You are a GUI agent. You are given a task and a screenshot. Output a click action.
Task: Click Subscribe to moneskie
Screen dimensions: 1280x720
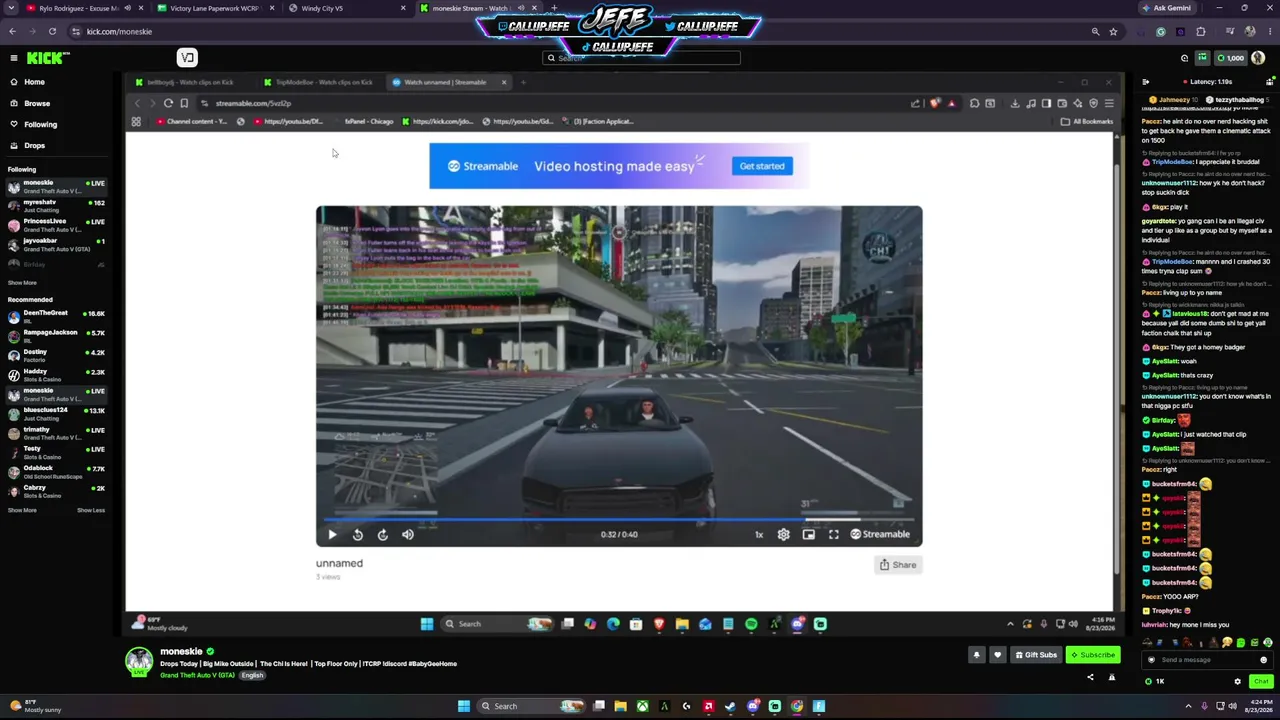1092,655
